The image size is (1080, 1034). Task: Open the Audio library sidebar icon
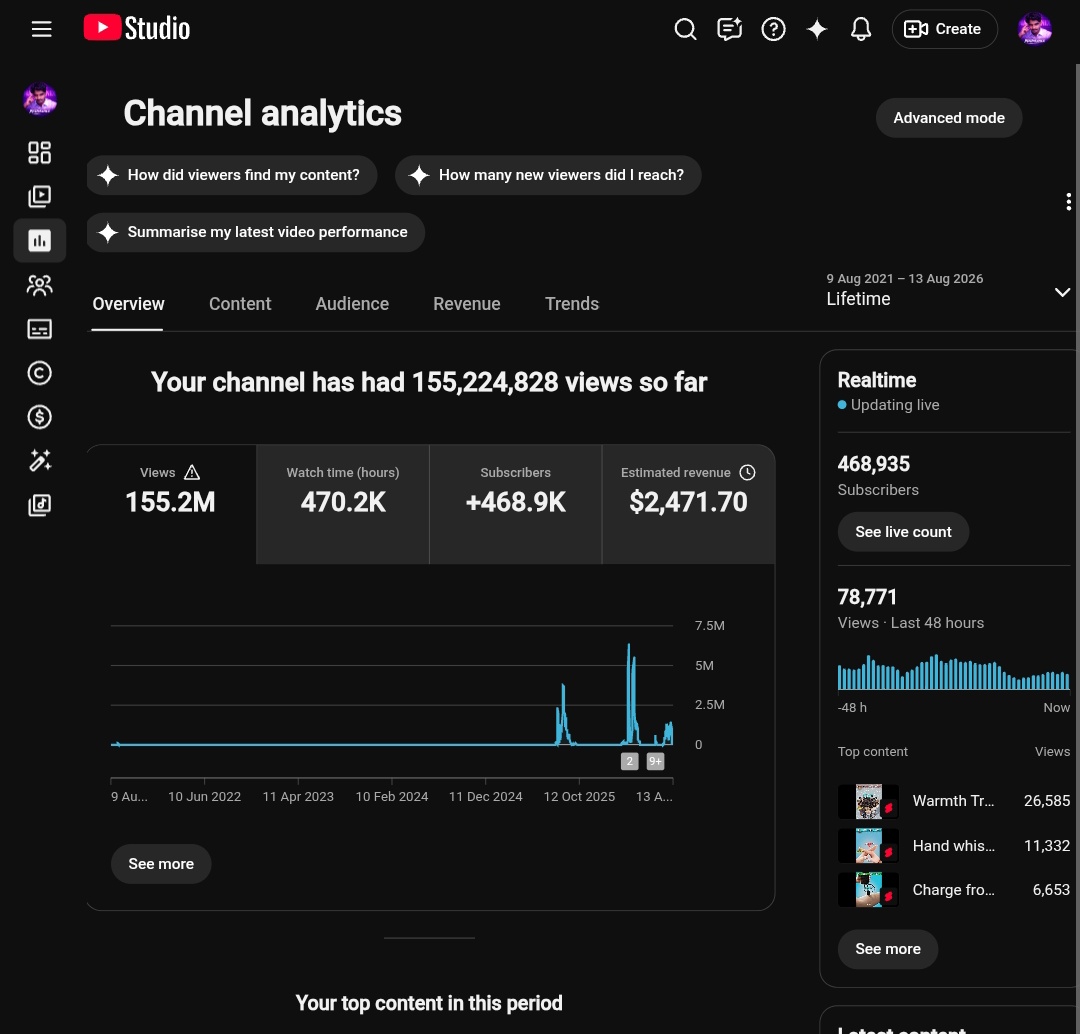[x=39, y=505]
